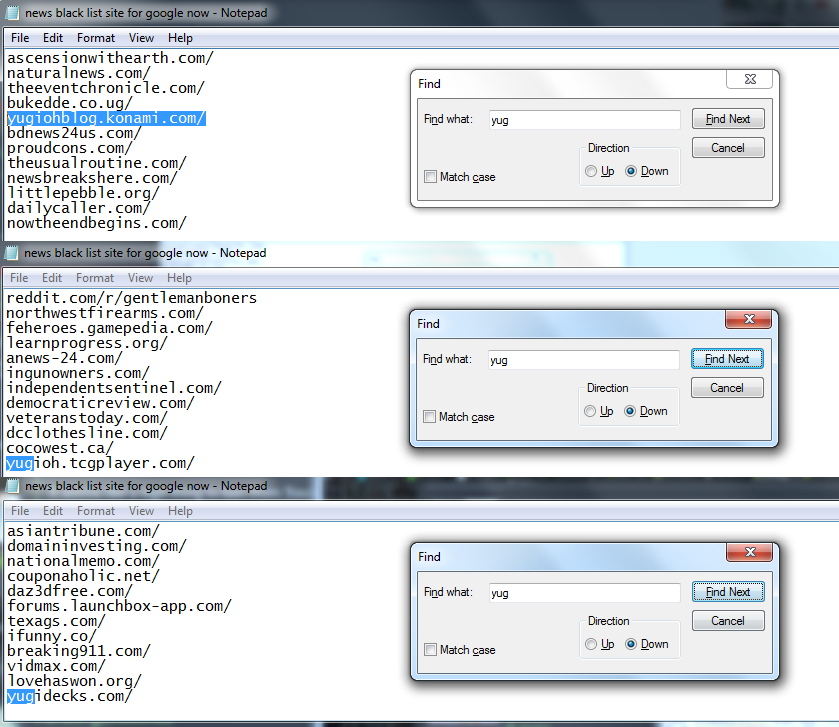Open Format menu in window listing veteranstoday.com

(x=95, y=278)
